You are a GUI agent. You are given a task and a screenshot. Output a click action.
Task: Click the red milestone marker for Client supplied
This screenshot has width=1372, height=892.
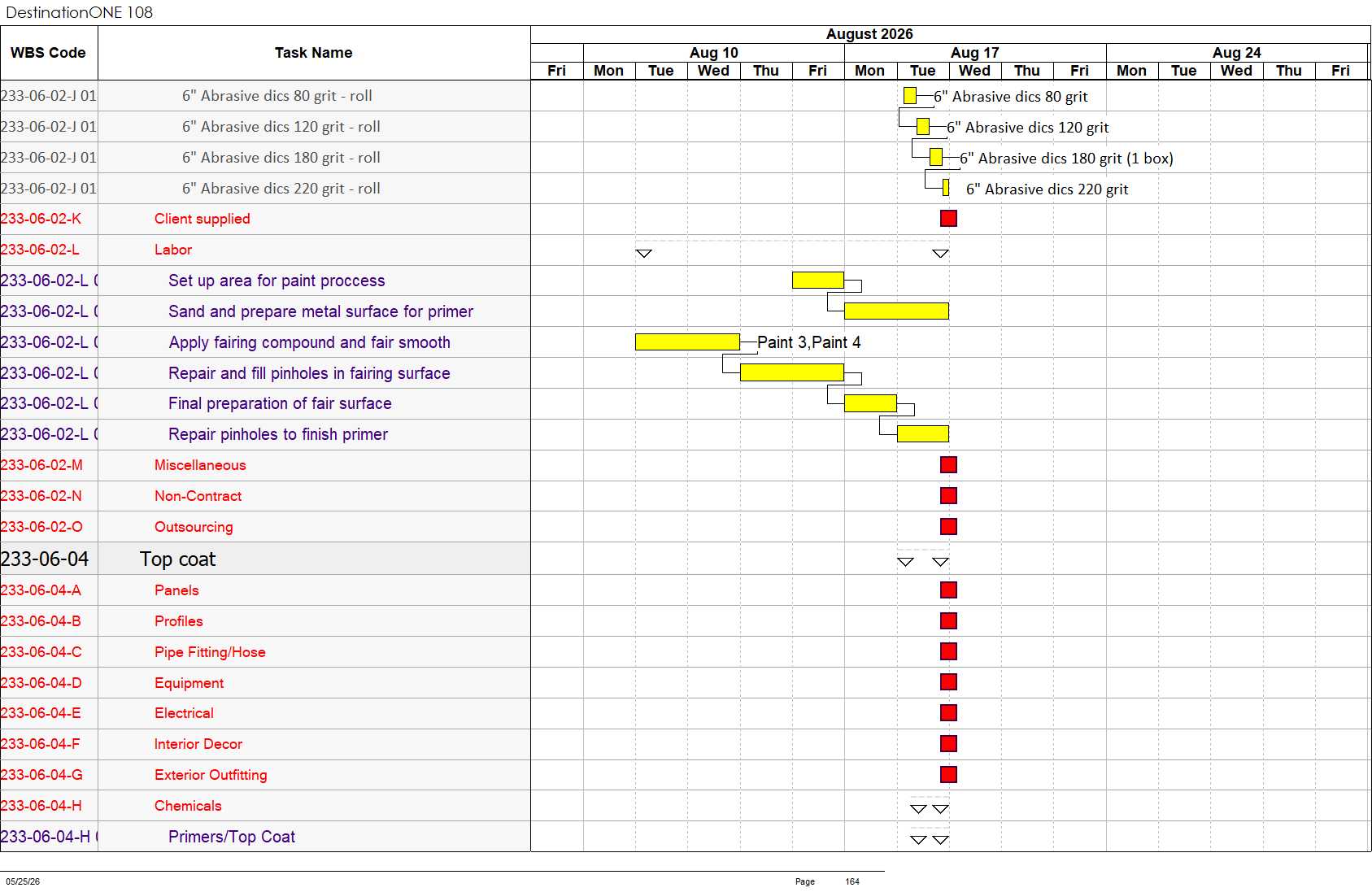click(948, 218)
